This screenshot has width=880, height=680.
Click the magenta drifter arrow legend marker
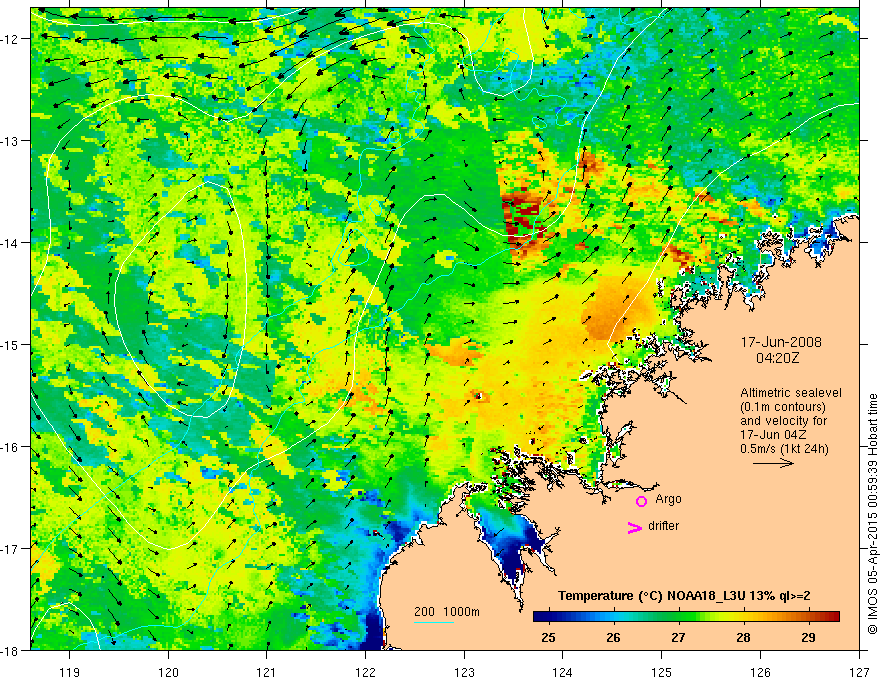point(635,528)
